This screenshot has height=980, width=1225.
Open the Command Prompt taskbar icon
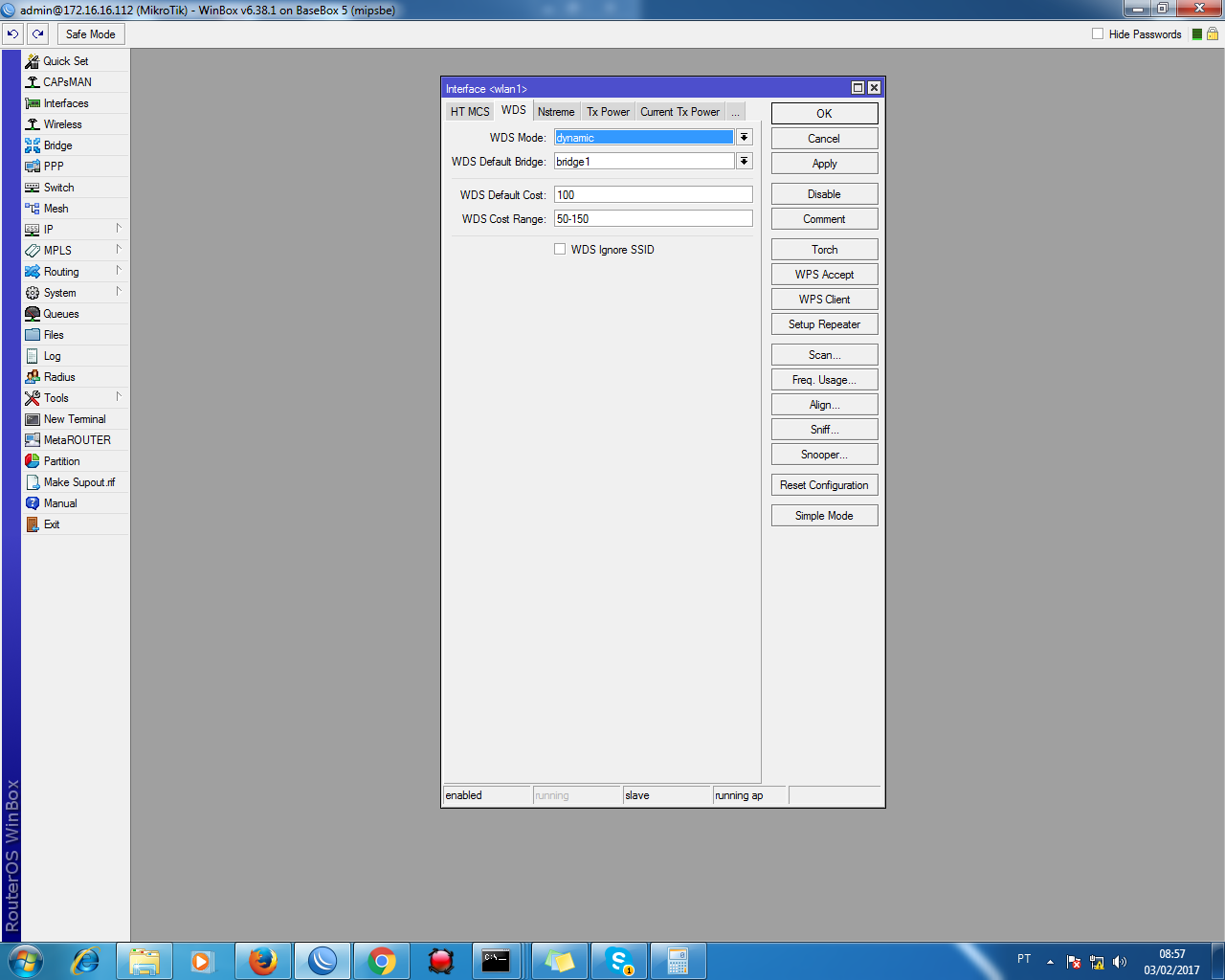pos(496,961)
